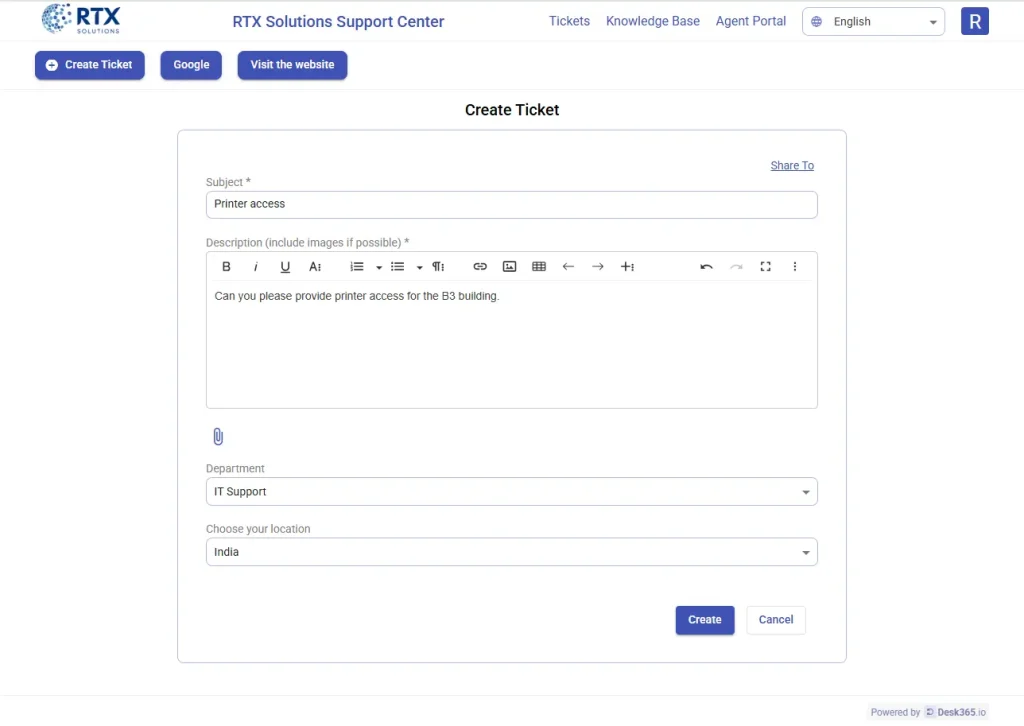Open the Agent Portal
Image resolution: width=1024 pixels, height=726 pixels.
pyautogui.click(x=750, y=21)
